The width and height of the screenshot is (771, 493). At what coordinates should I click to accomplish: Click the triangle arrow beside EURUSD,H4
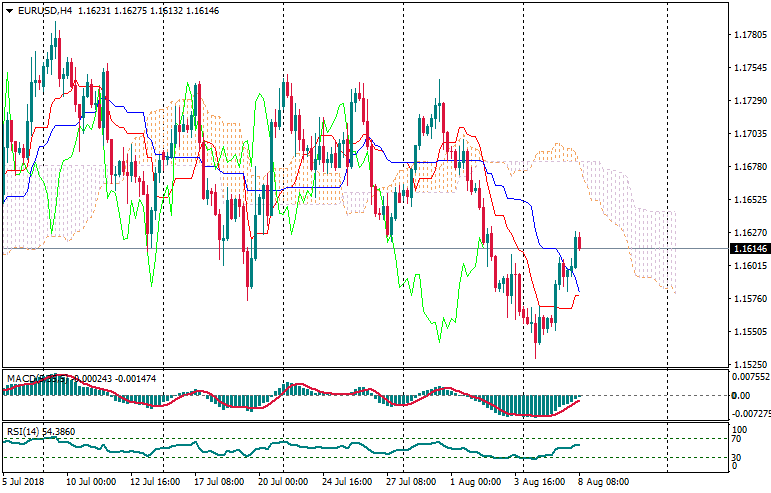8,10
